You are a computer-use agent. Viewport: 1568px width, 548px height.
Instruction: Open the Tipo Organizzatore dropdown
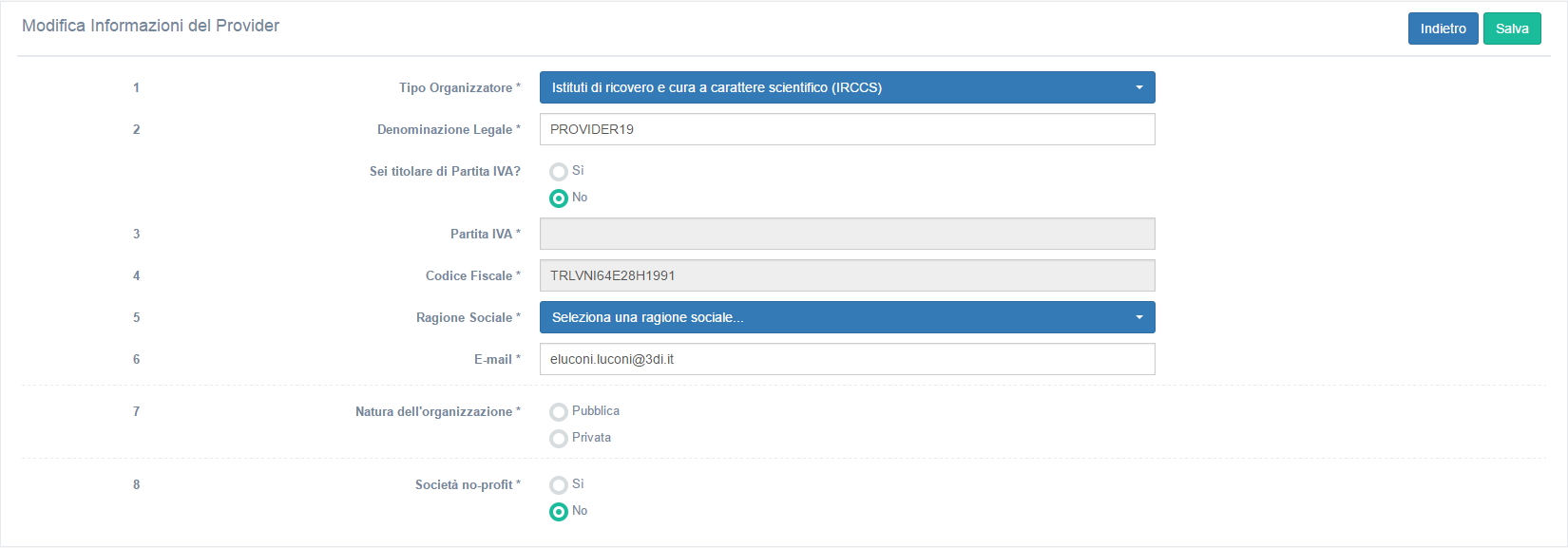(x=846, y=87)
